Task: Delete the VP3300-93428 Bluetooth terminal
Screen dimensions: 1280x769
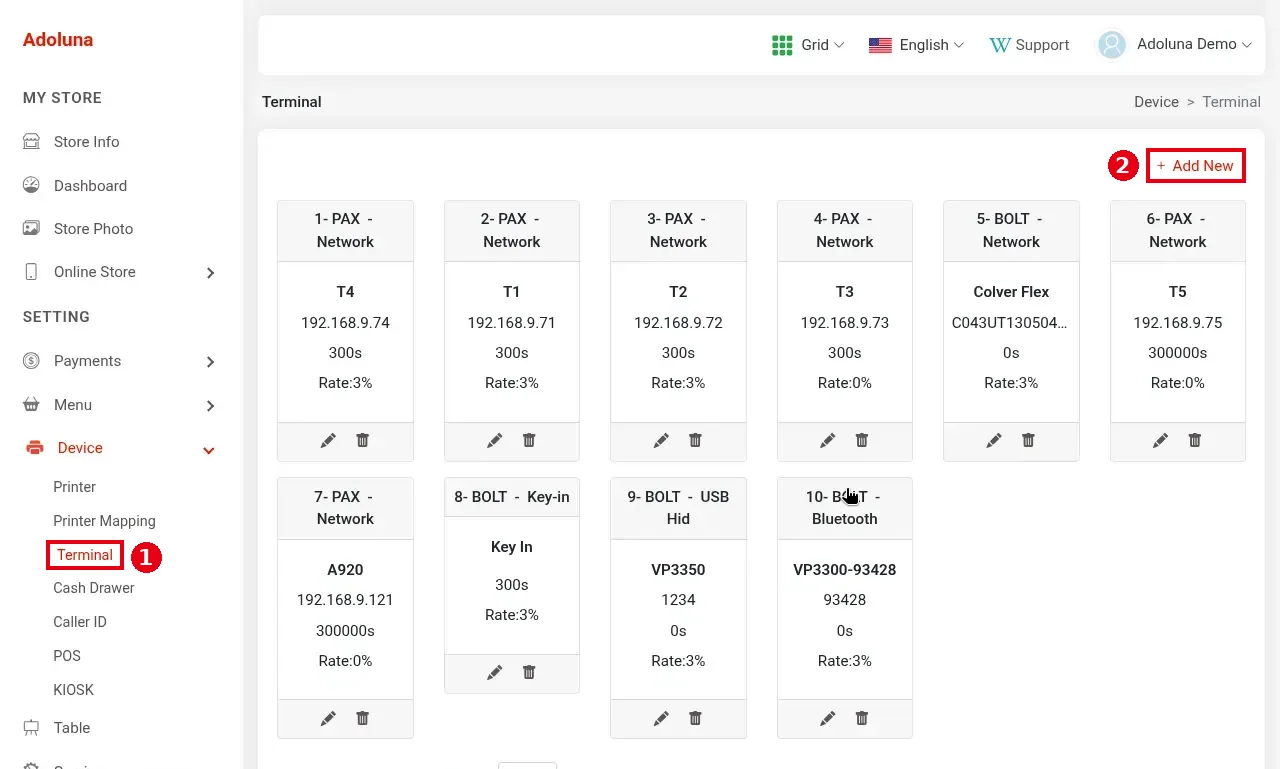Action: [x=862, y=718]
